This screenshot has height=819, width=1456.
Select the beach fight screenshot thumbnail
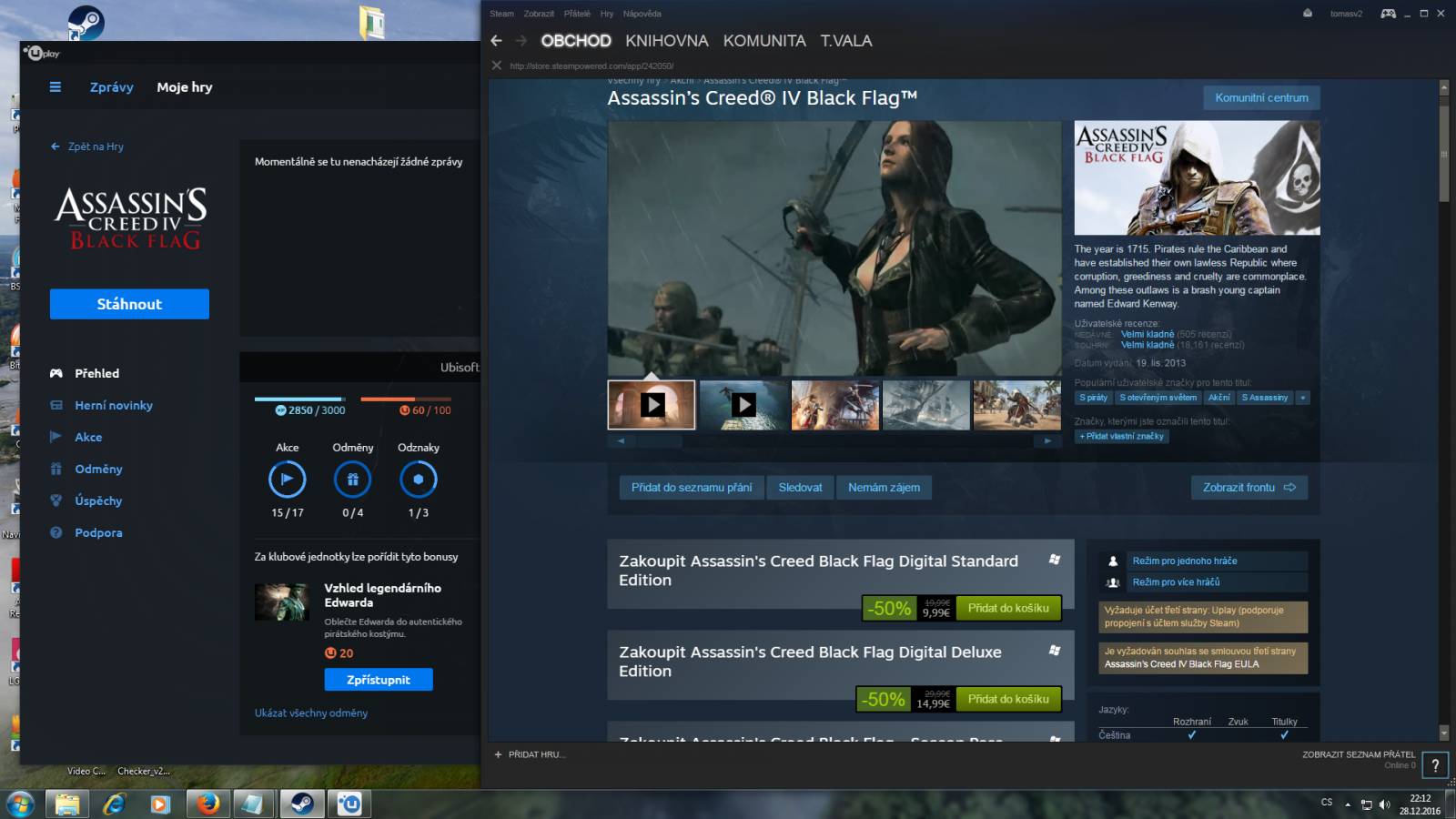pos(1016,405)
